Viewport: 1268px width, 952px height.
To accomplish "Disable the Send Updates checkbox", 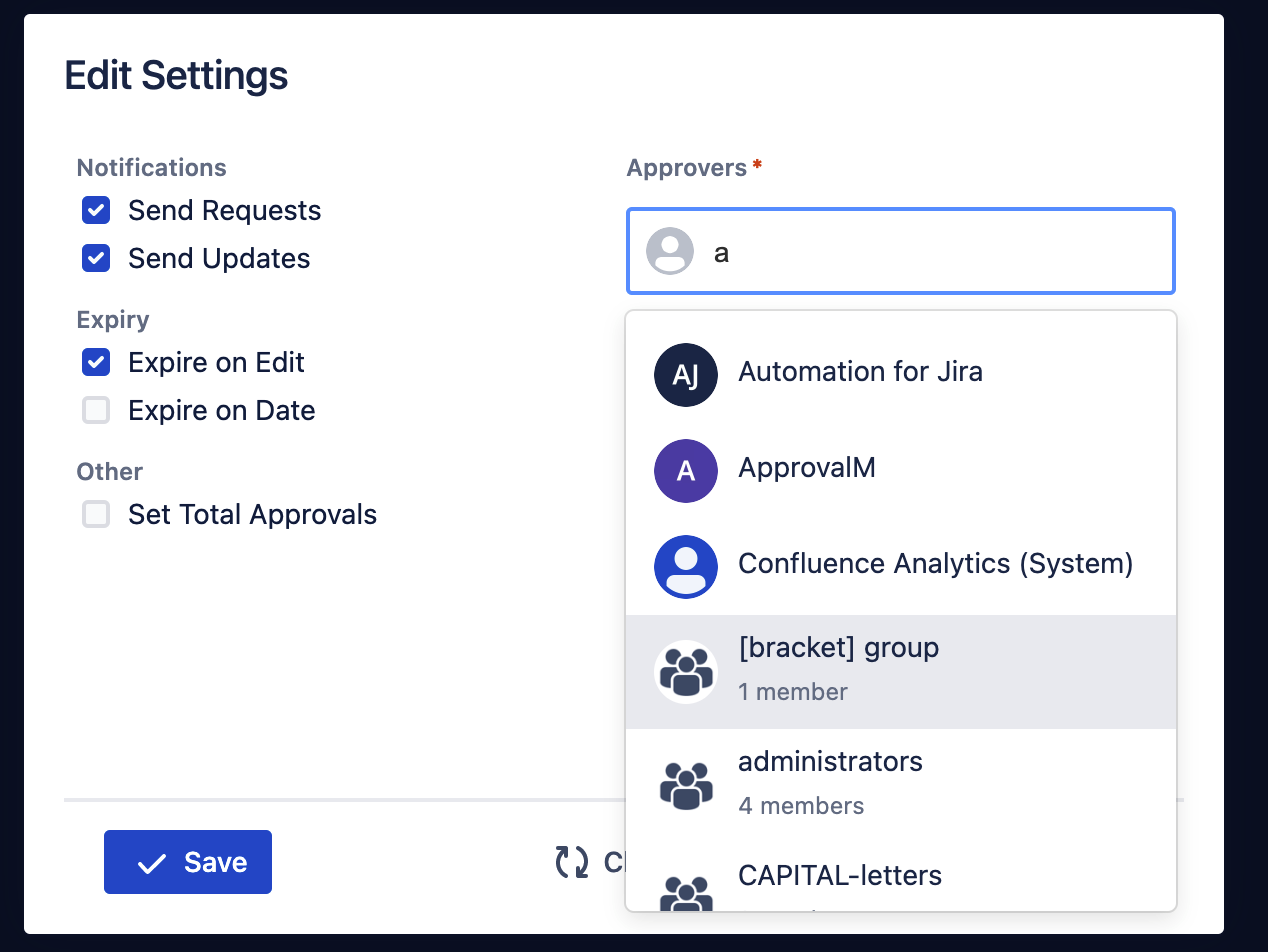I will [96, 259].
